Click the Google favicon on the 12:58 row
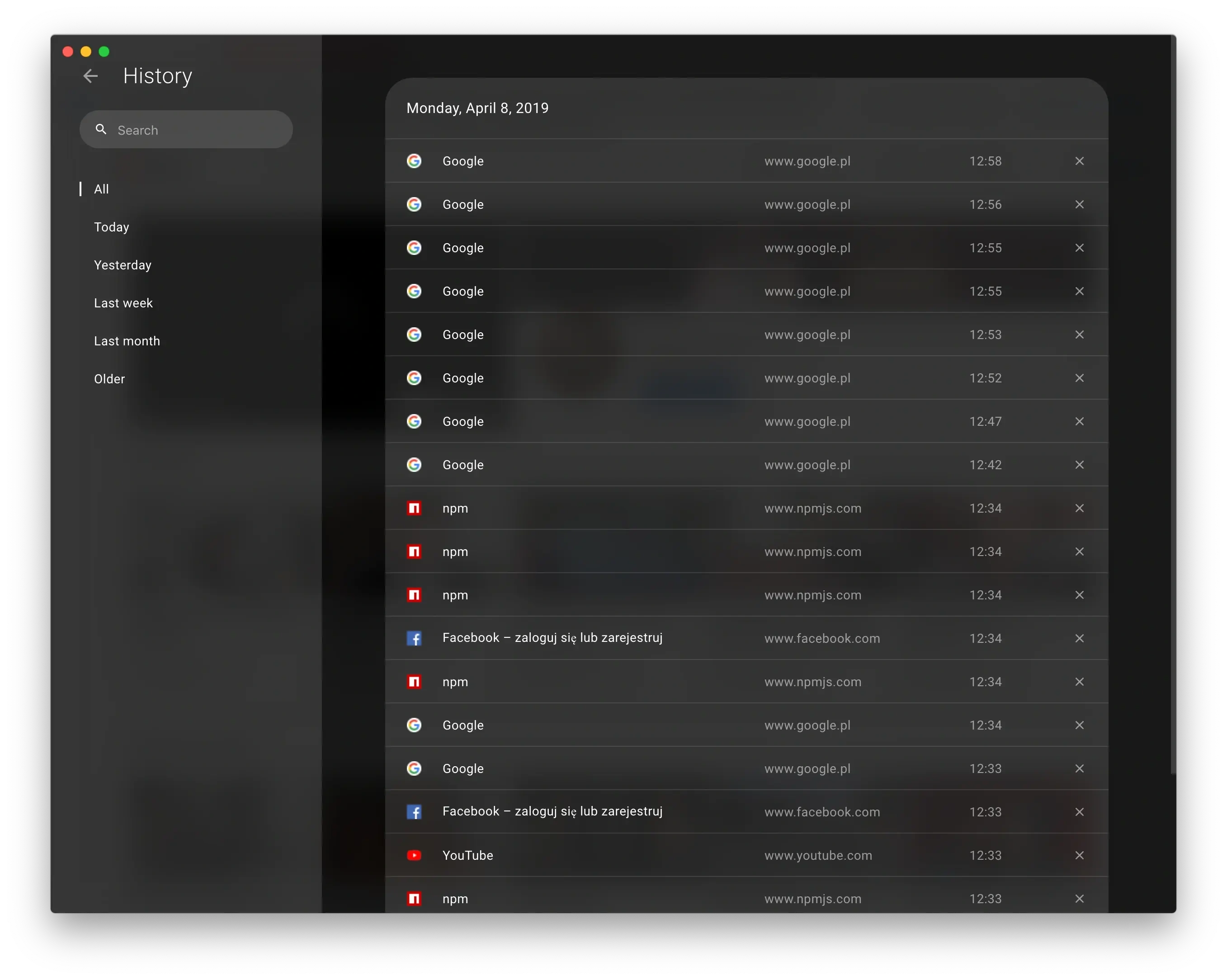Screen dimensions: 1227x980 click(x=414, y=161)
